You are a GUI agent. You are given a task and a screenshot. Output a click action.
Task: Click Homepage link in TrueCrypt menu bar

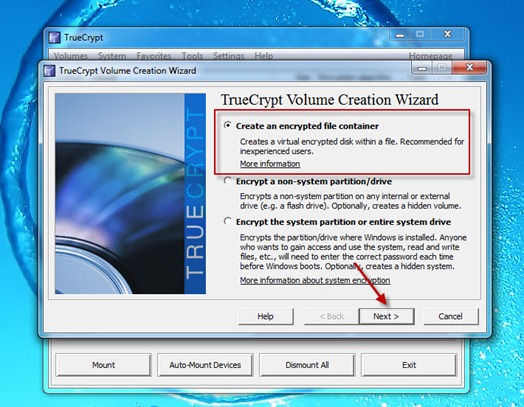(430, 56)
